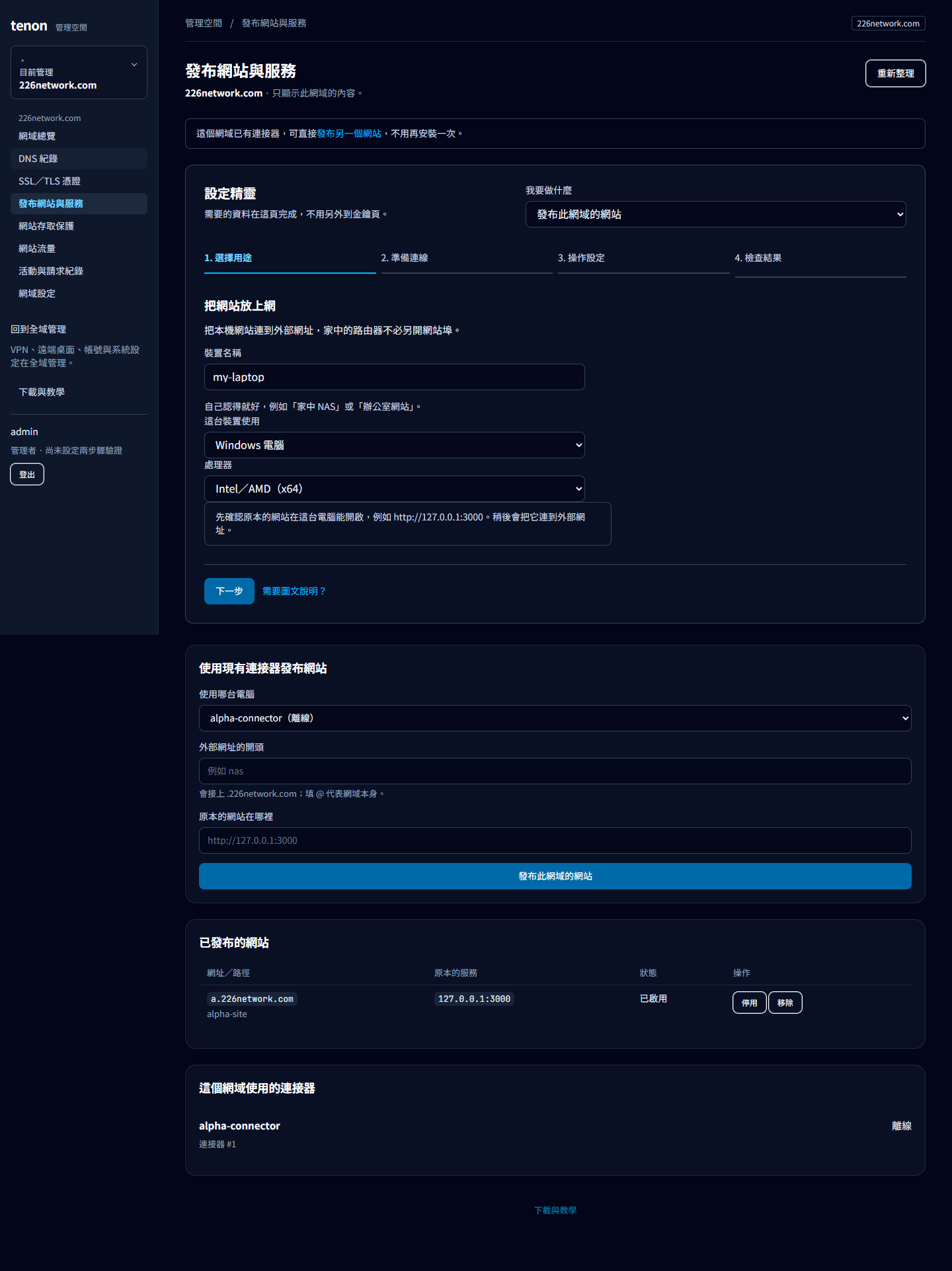Click 停用 for a.226network.com

[749, 1003]
